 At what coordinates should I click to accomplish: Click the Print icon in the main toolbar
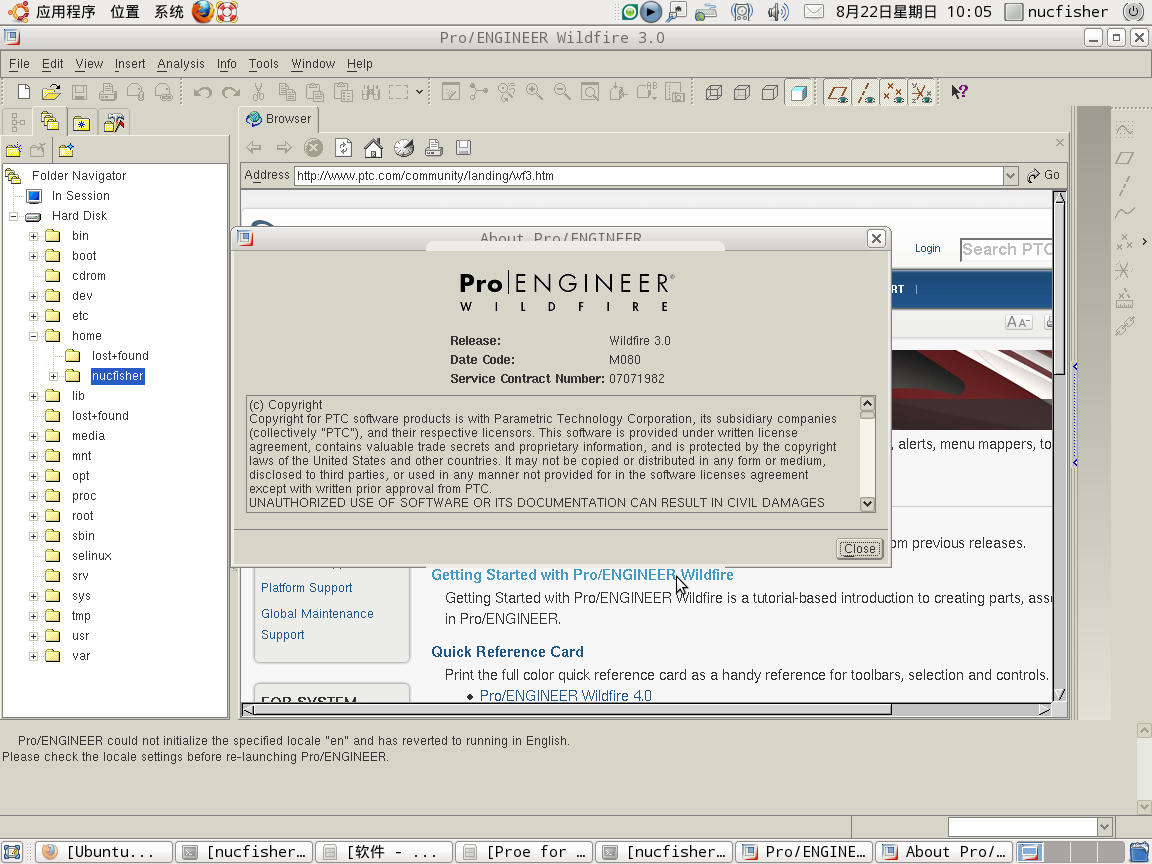coord(107,92)
